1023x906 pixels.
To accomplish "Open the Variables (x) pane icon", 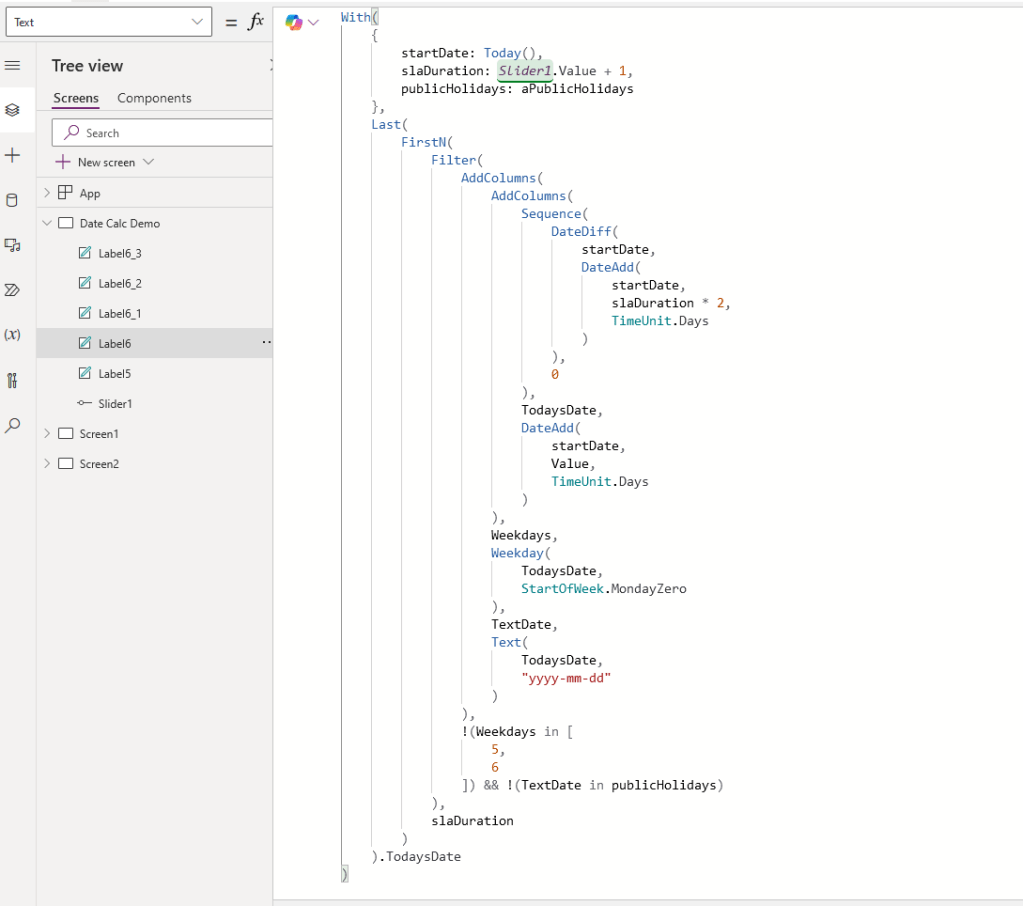I will [x=13, y=335].
